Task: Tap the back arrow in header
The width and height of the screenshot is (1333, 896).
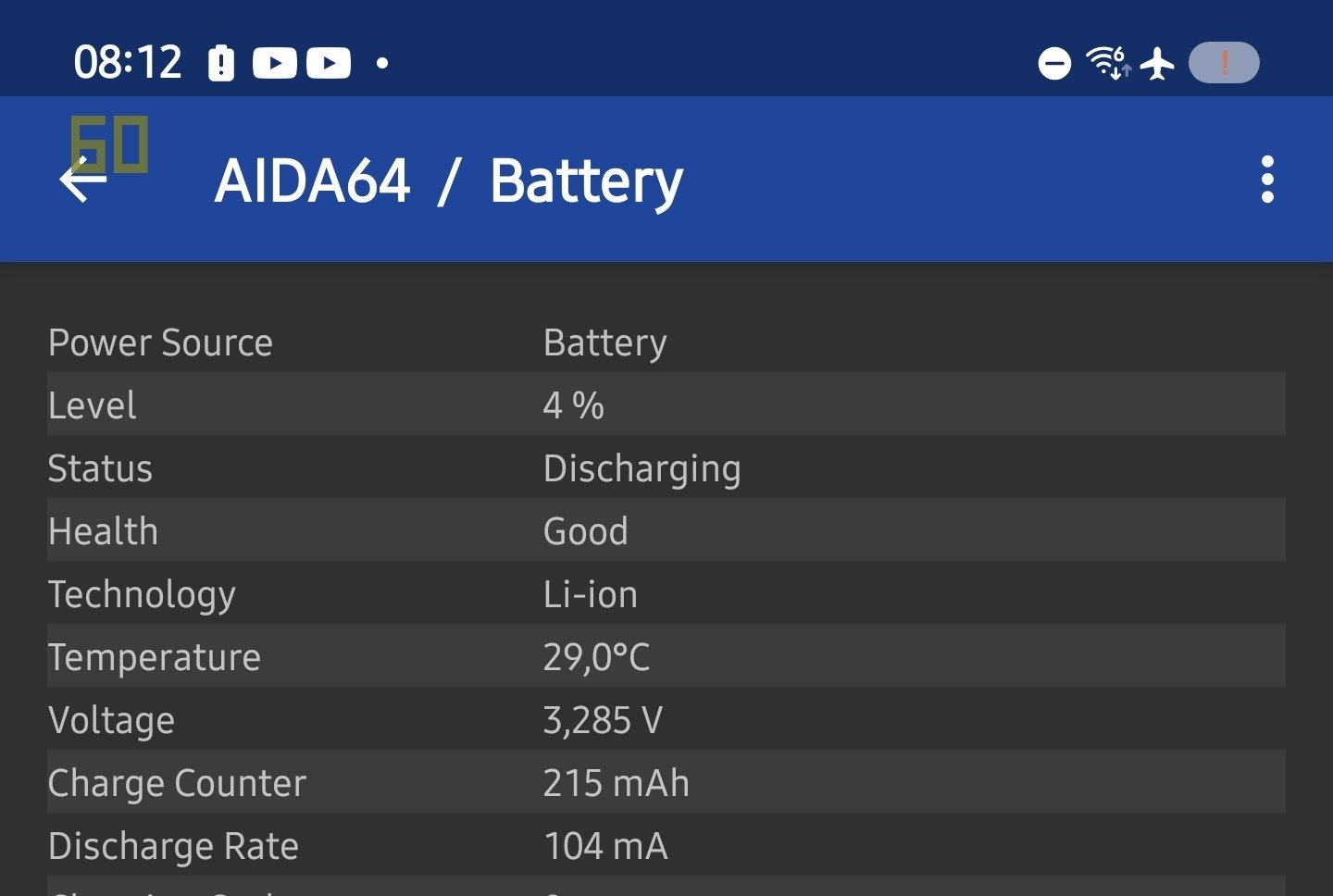Action: (83, 180)
